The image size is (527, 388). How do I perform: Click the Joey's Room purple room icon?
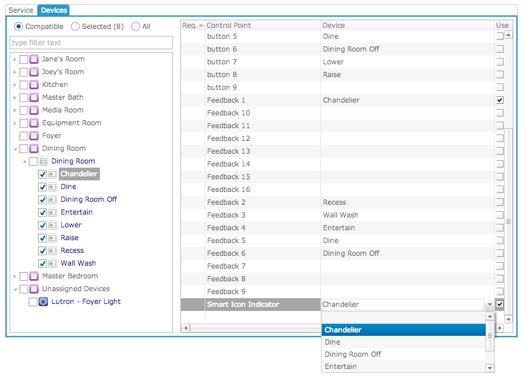(34, 72)
